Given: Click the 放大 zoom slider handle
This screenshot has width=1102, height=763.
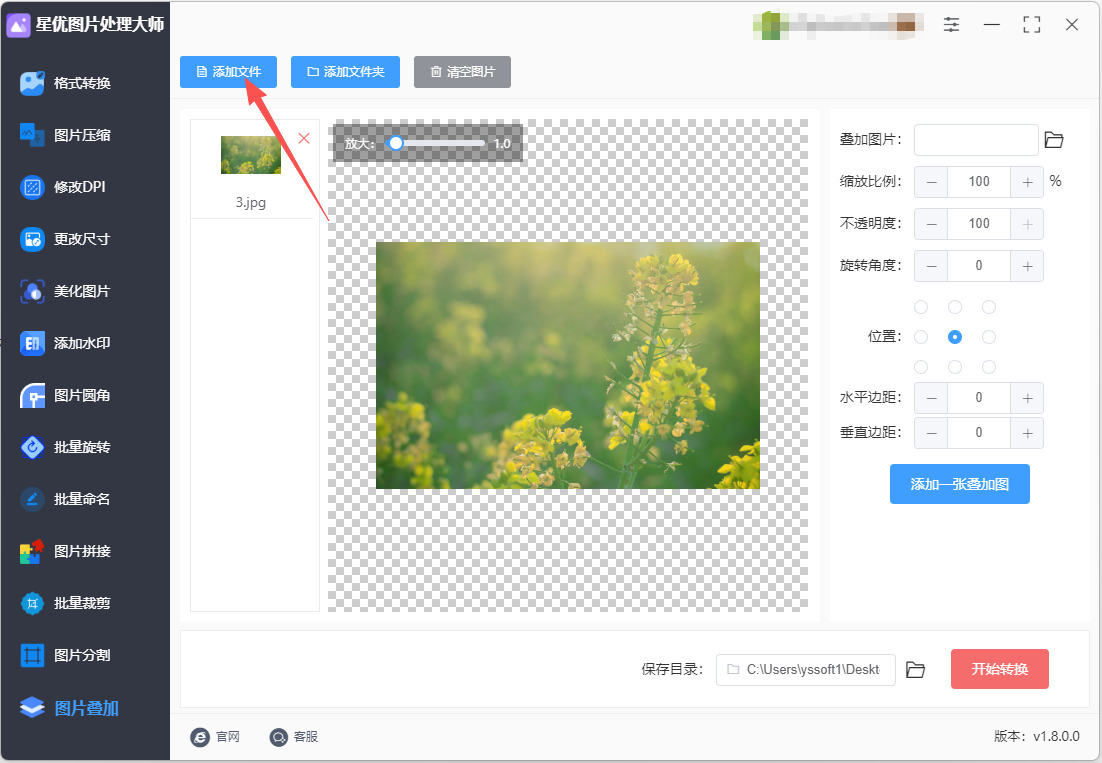Looking at the screenshot, I should pyautogui.click(x=396, y=143).
